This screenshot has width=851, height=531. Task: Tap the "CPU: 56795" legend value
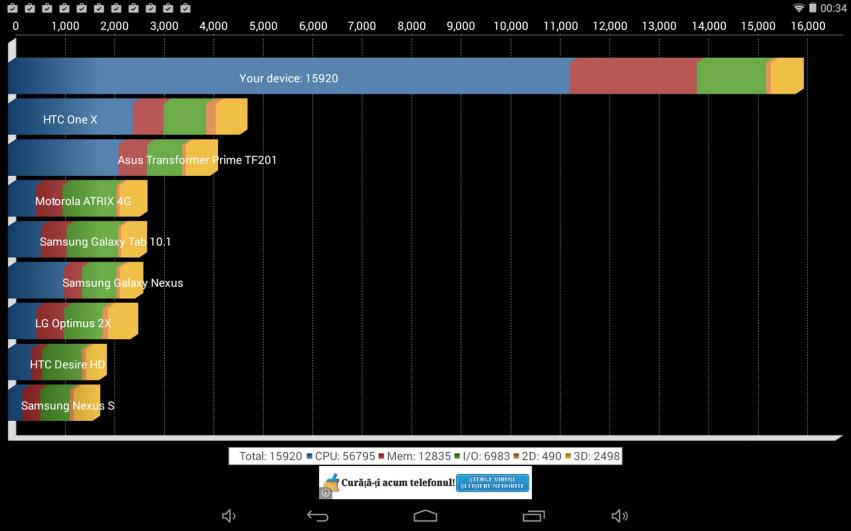(x=345, y=456)
